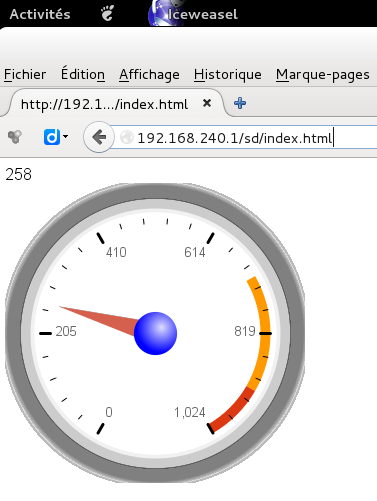Click the 410 gauge label

click(116, 252)
